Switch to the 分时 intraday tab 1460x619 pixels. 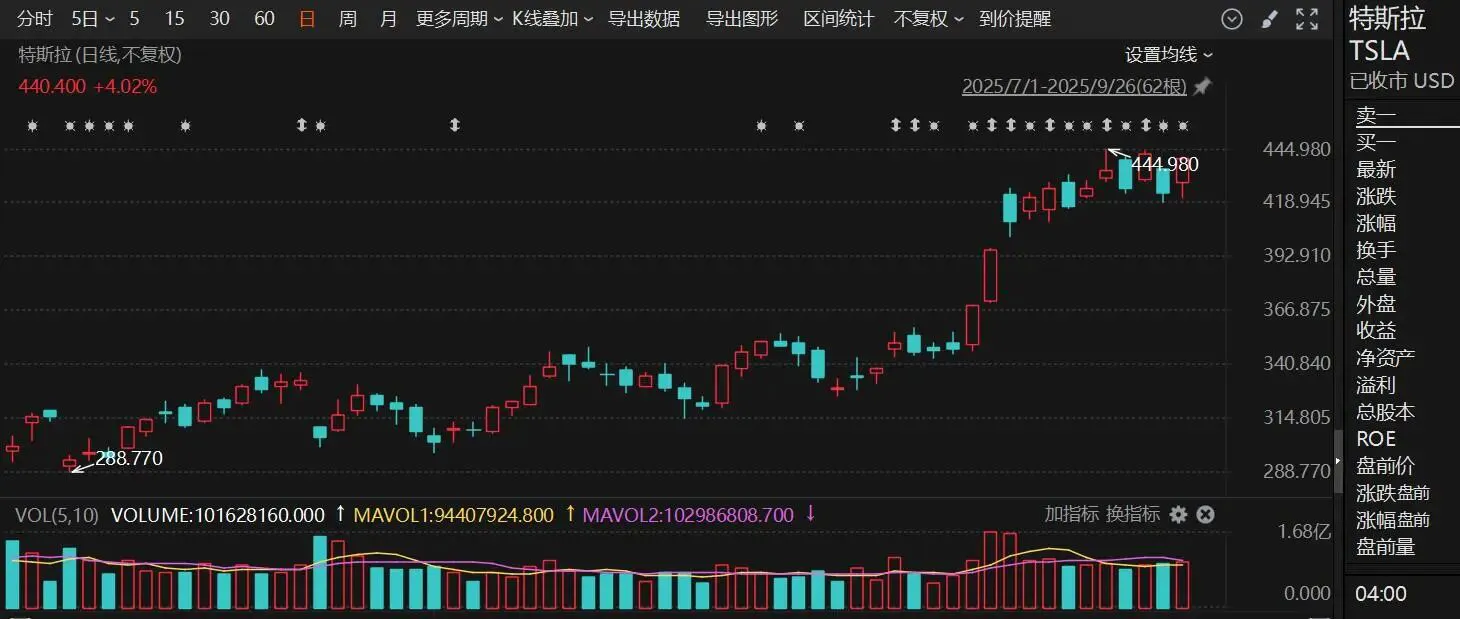[x=35, y=19]
